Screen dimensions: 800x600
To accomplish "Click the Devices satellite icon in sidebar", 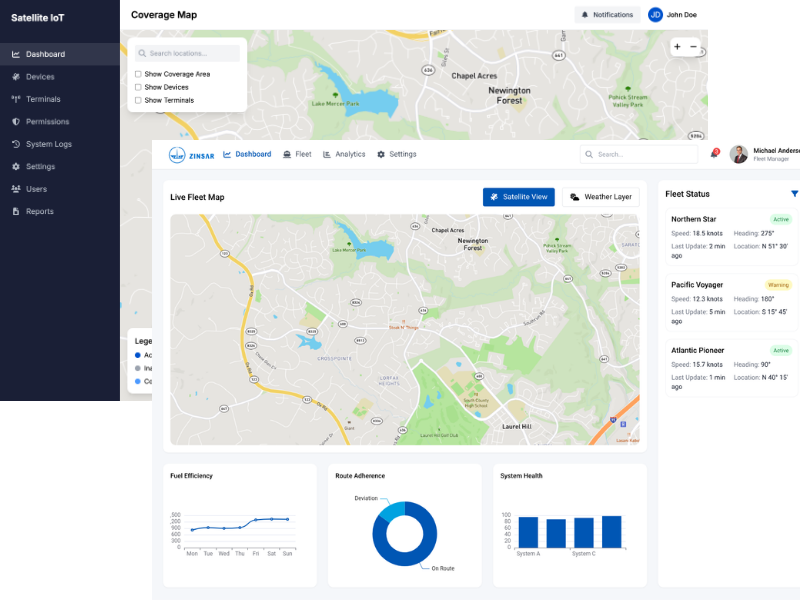I will 16,77.
